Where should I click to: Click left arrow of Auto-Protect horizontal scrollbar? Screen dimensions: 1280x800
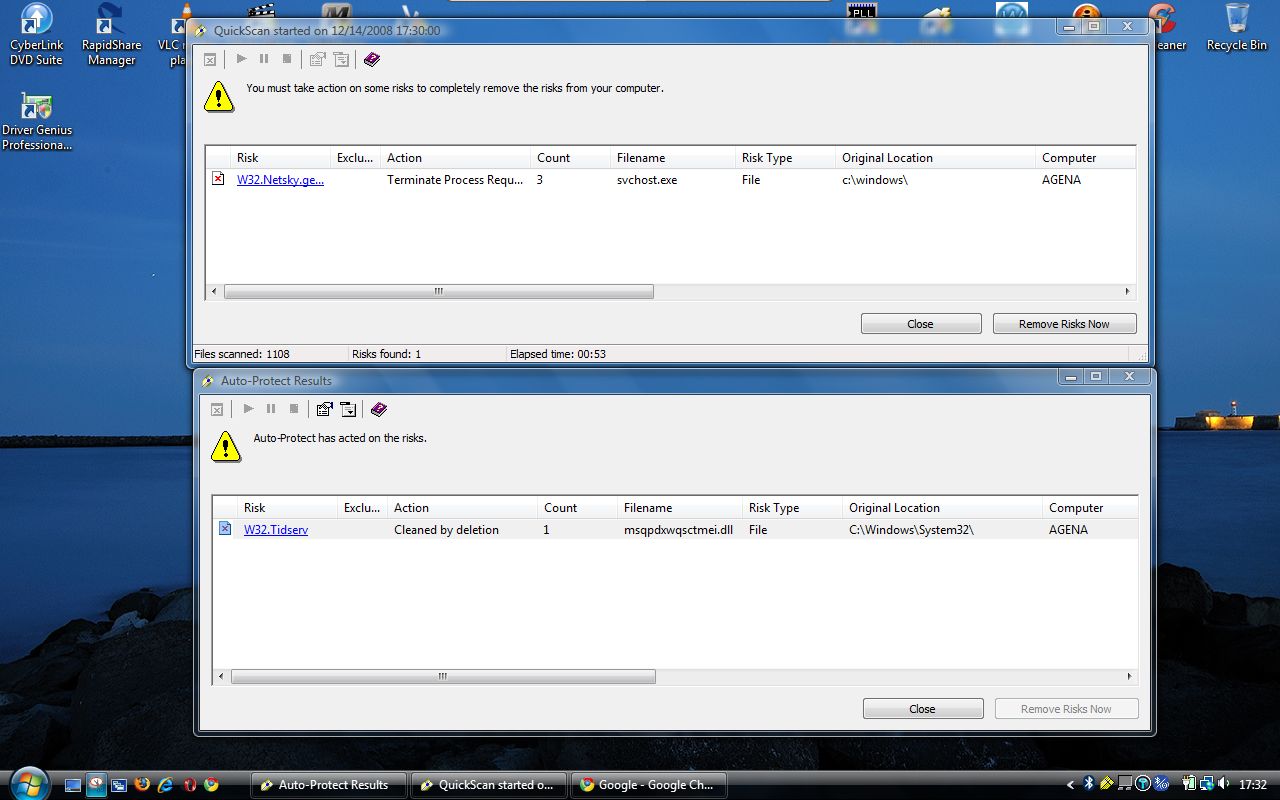tap(221, 677)
